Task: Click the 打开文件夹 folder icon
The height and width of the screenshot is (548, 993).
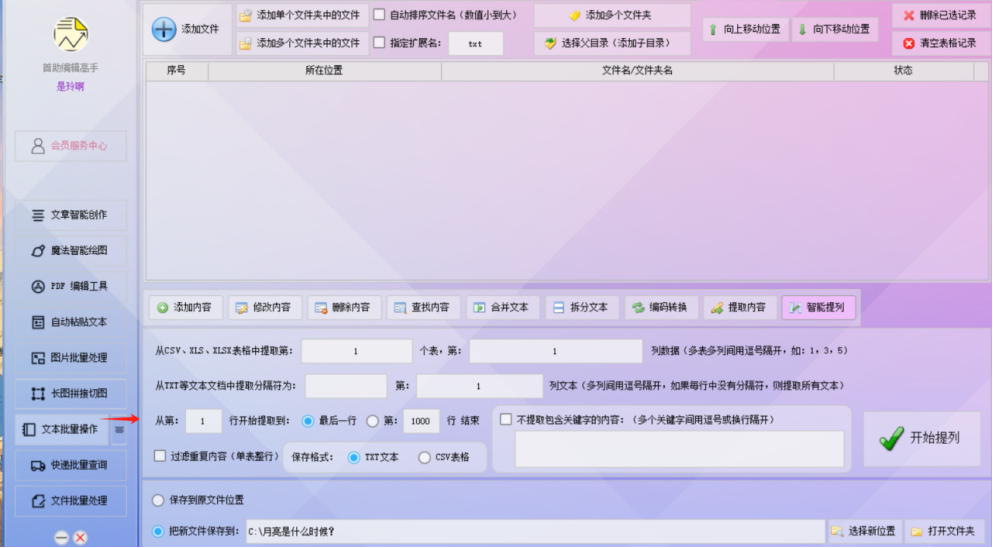Action: (916, 531)
